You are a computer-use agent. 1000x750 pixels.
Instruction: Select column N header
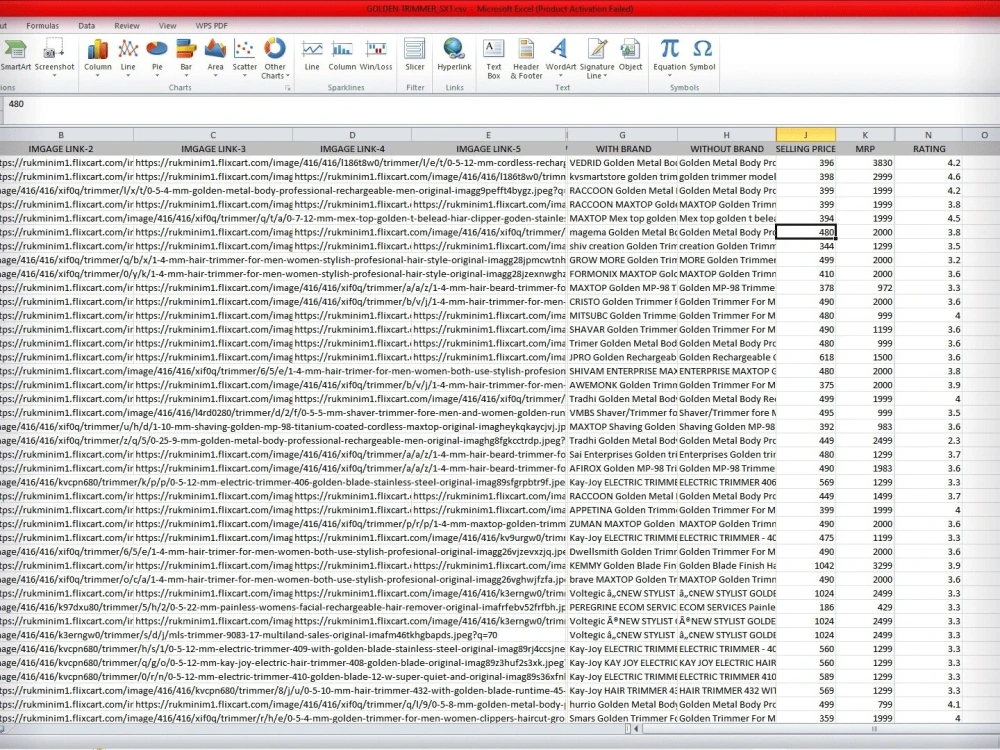(929, 135)
